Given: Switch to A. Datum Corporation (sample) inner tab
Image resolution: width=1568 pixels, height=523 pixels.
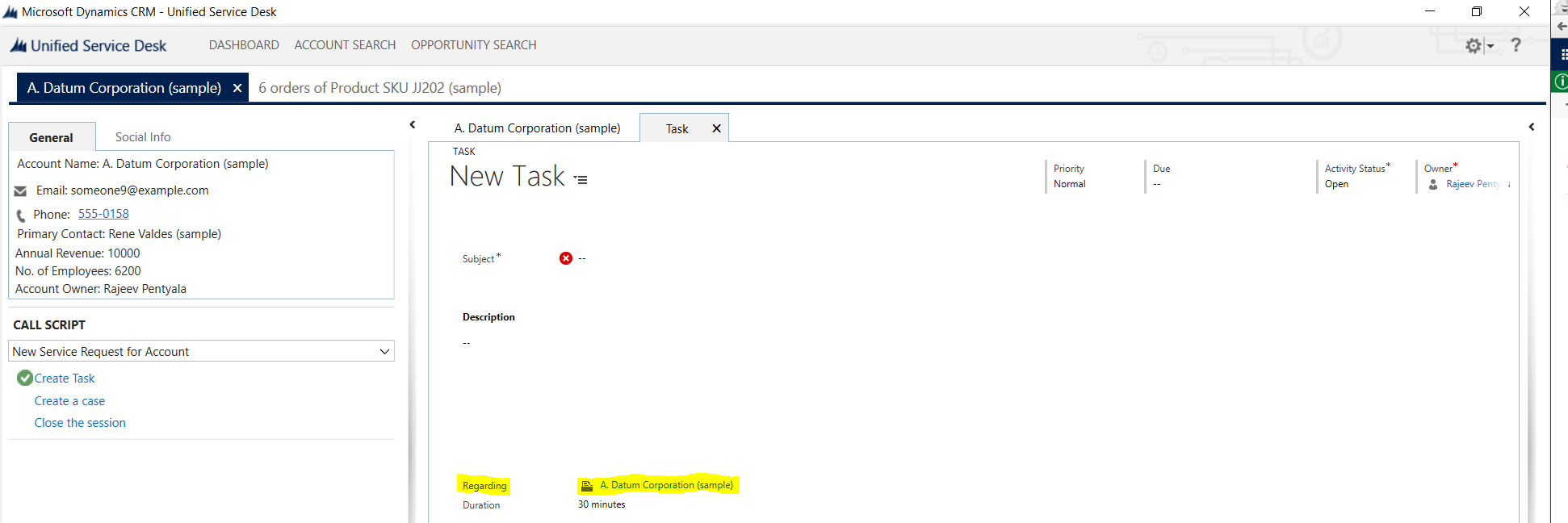Looking at the screenshot, I should [x=538, y=128].
